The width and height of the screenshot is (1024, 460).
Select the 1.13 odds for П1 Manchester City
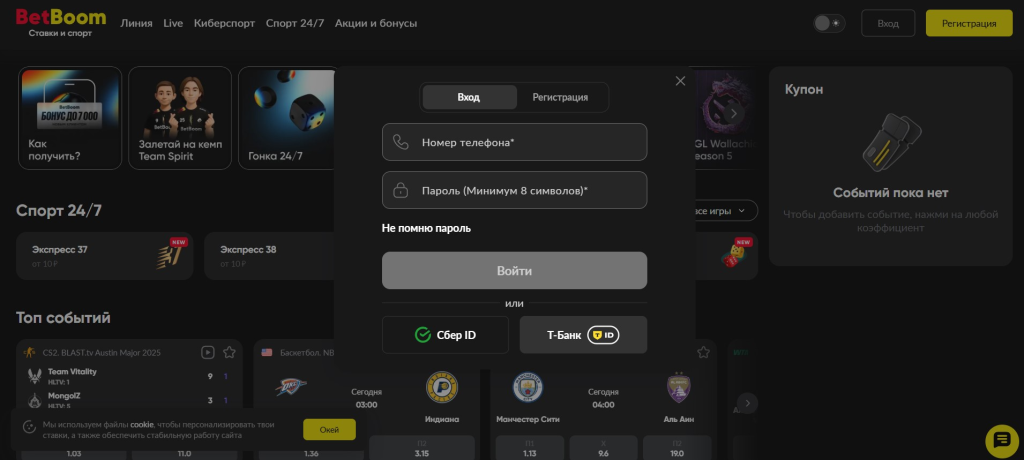click(529, 448)
